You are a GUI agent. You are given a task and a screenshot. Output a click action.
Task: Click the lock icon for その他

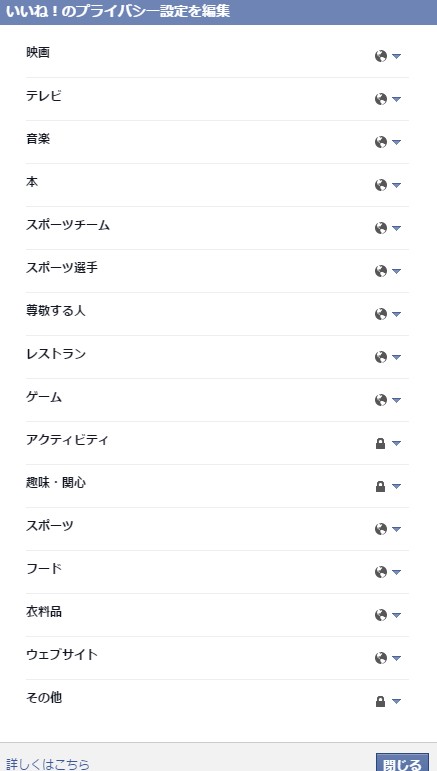380,702
